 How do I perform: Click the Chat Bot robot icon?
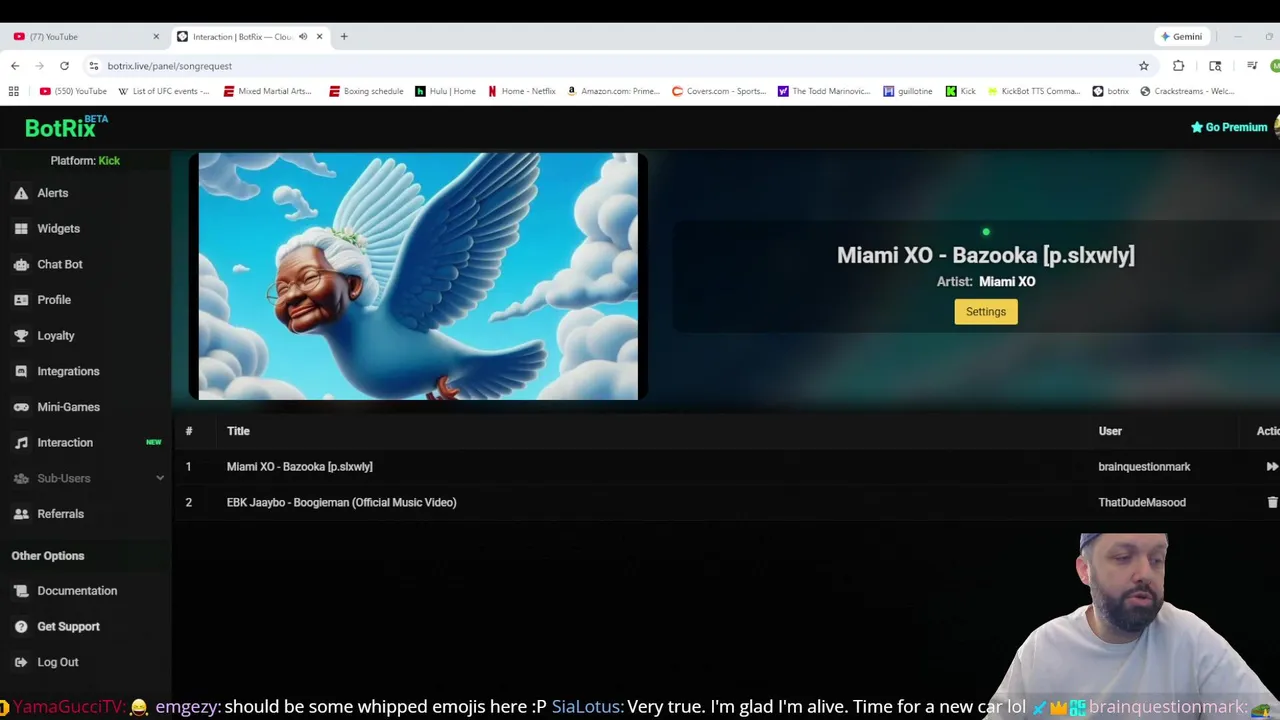click(x=21, y=264)
